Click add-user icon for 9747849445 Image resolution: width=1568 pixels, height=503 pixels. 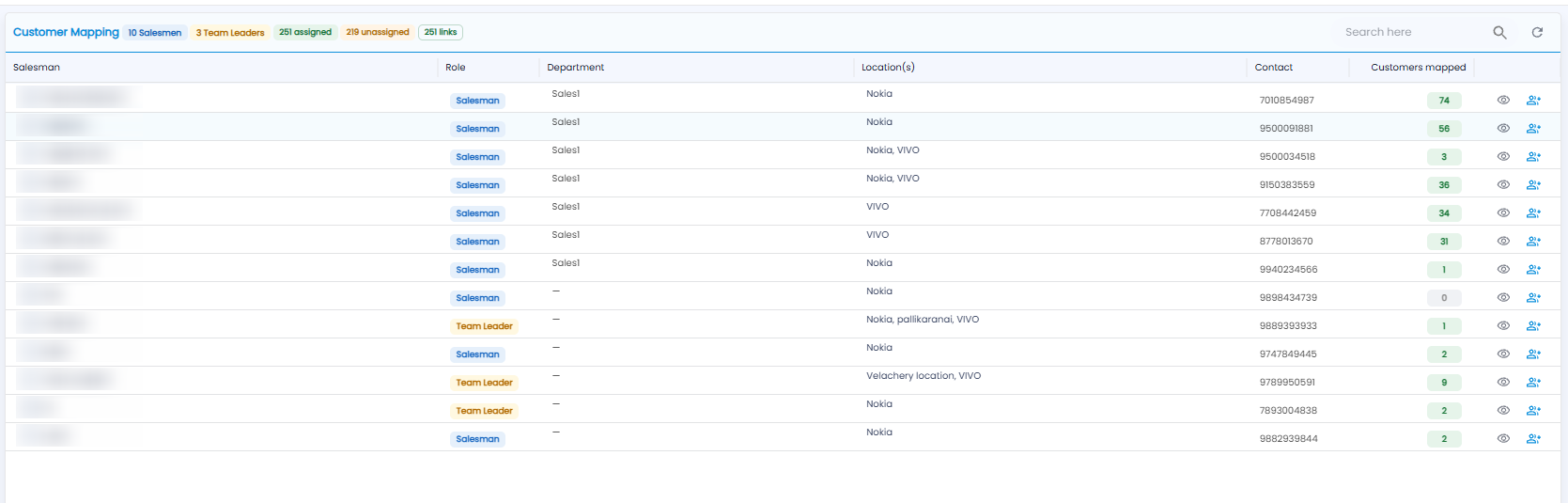1533,354
